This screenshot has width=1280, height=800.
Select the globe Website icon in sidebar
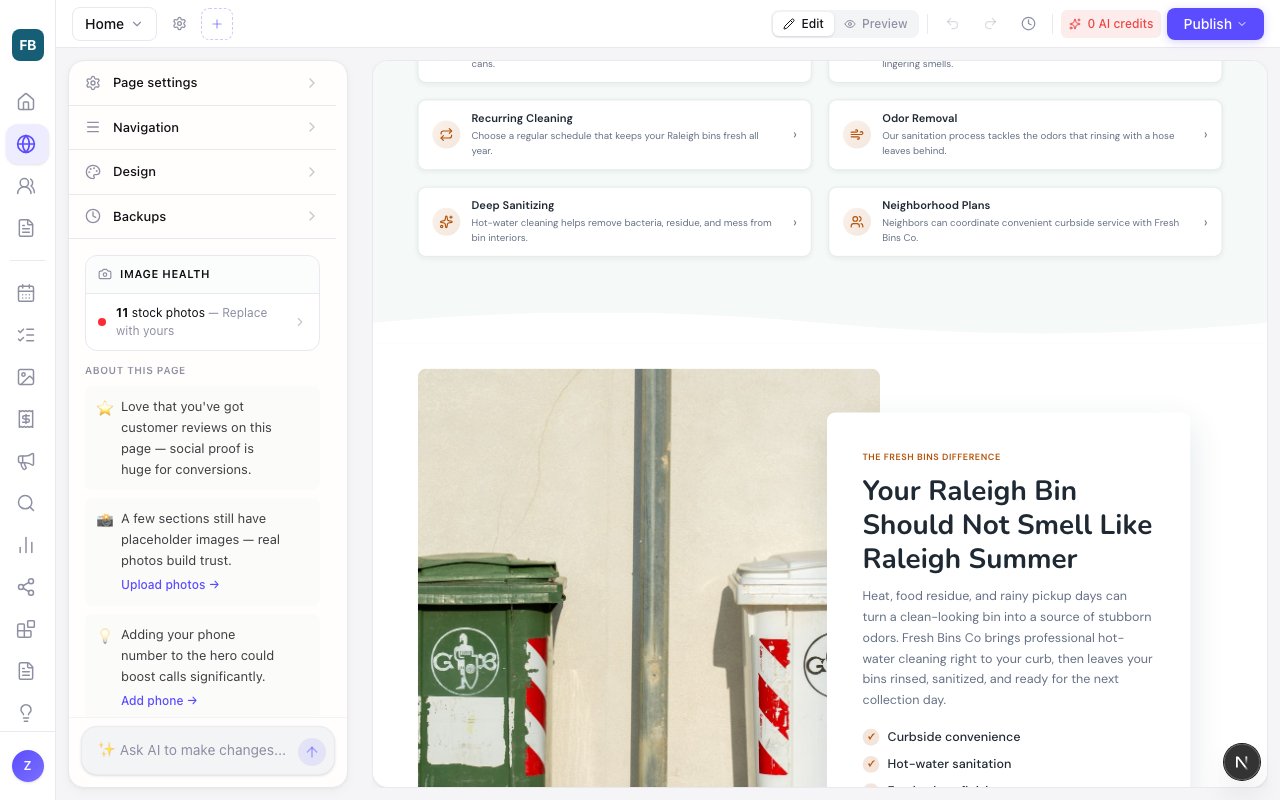coord(27,145)
